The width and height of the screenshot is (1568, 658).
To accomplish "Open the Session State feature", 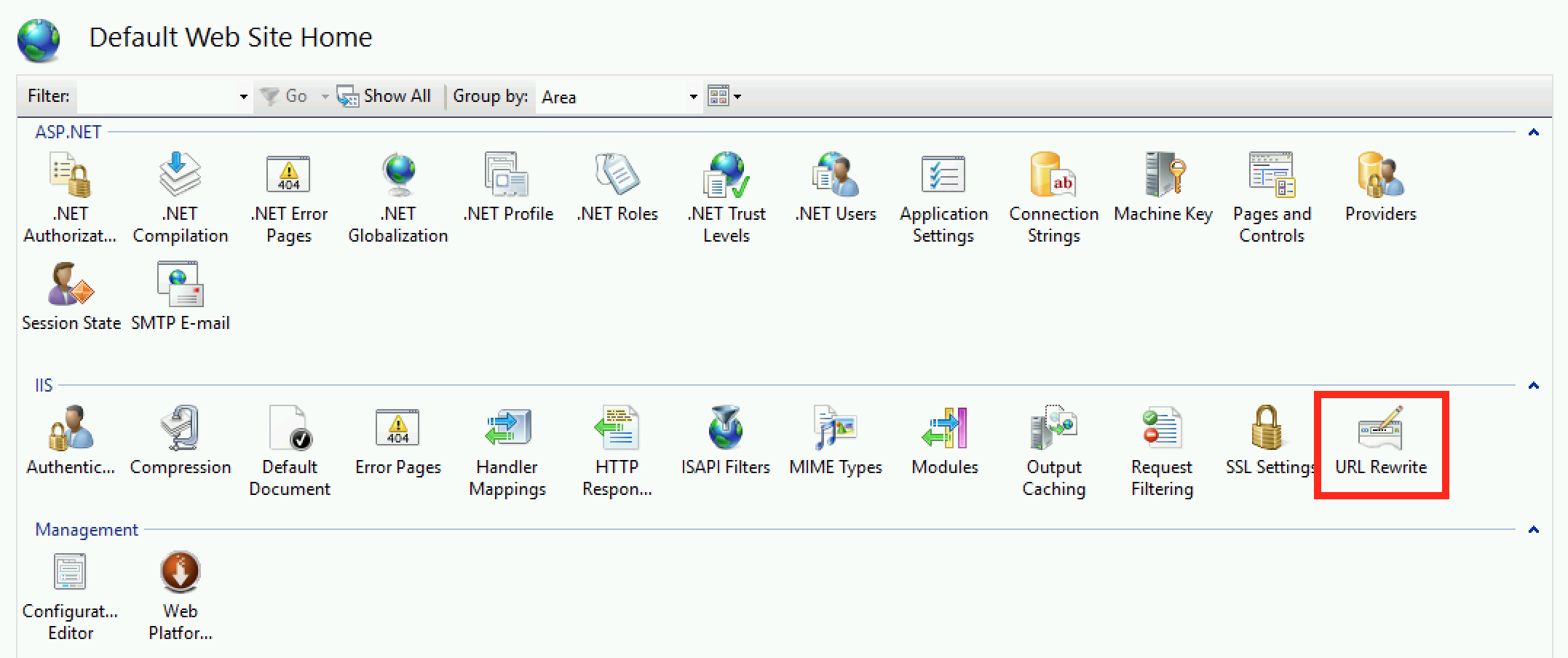I will tap(71, 296).
